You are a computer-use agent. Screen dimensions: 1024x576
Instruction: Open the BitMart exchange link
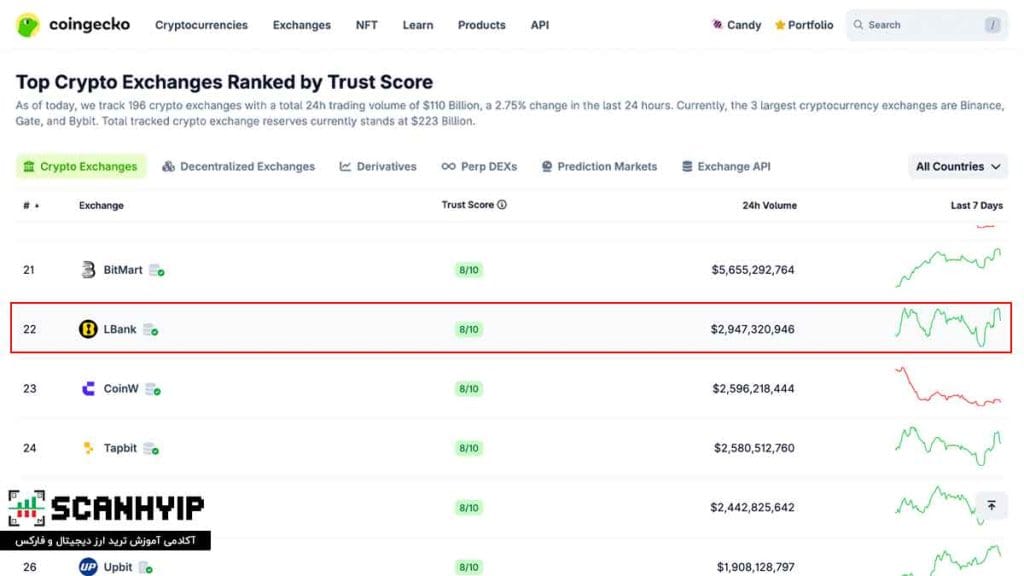click(x=123, y=270)
